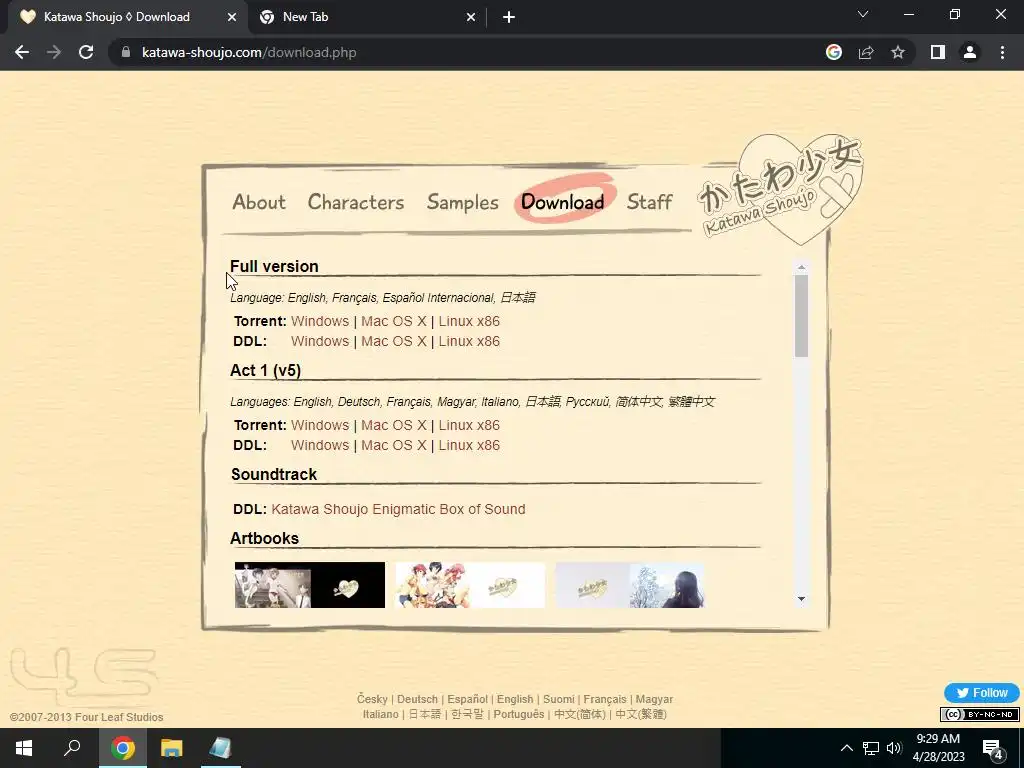The height and width of the screenshot is (768, 1024).
Task: Open the Chrome three-dot menu
Action: 1002,52
